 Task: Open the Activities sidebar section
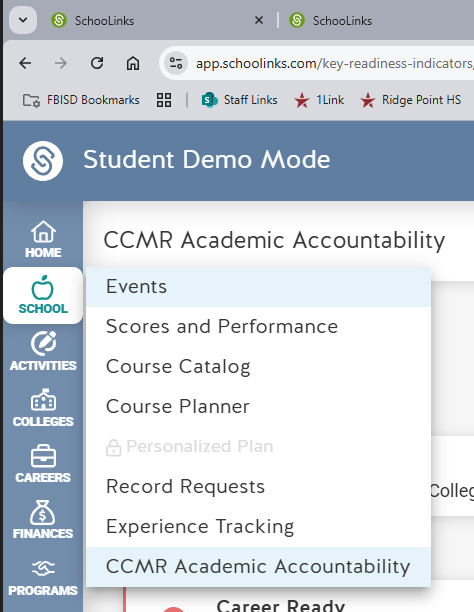tap(43, 352)
